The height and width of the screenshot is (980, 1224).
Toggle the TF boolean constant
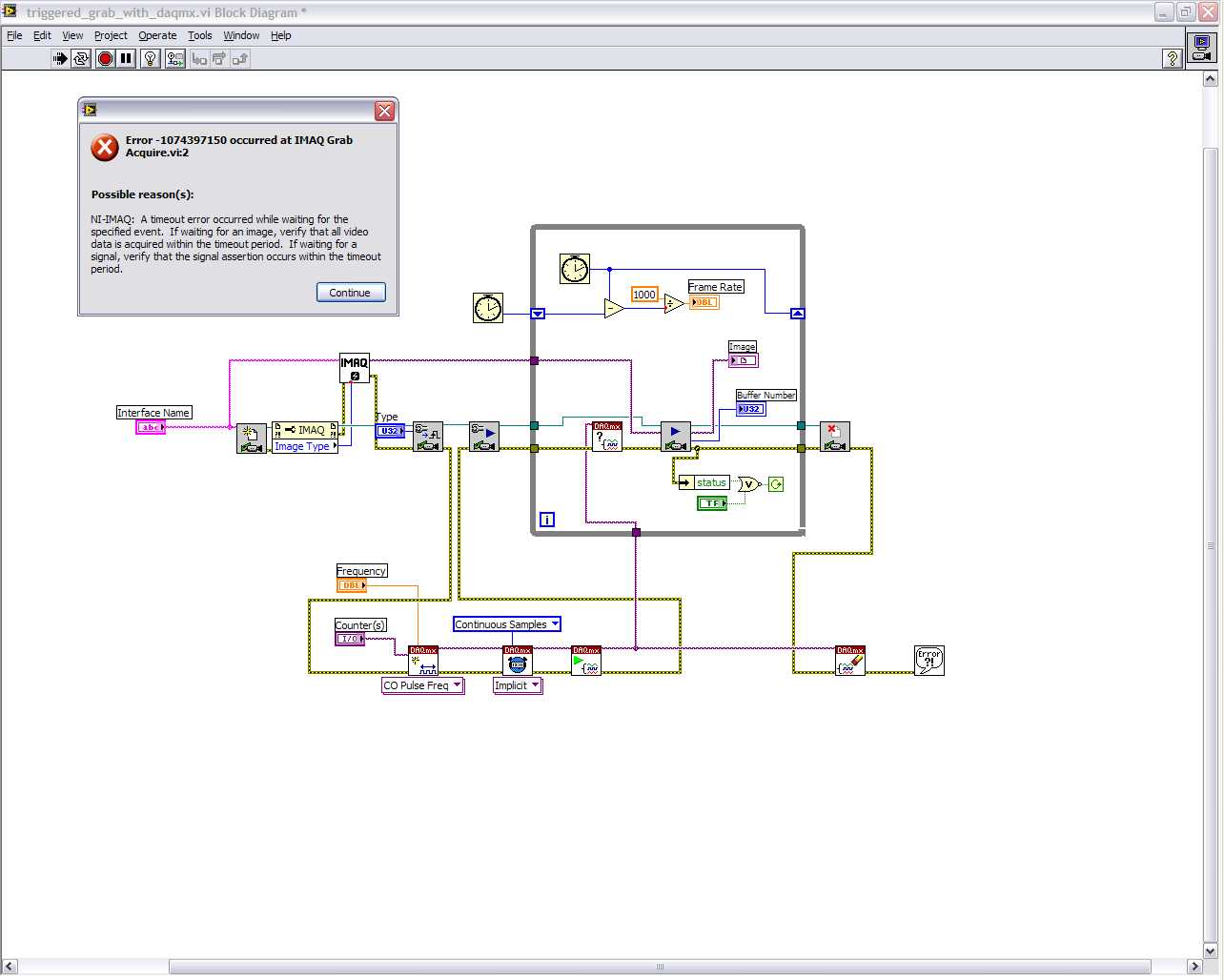(712, 502)
